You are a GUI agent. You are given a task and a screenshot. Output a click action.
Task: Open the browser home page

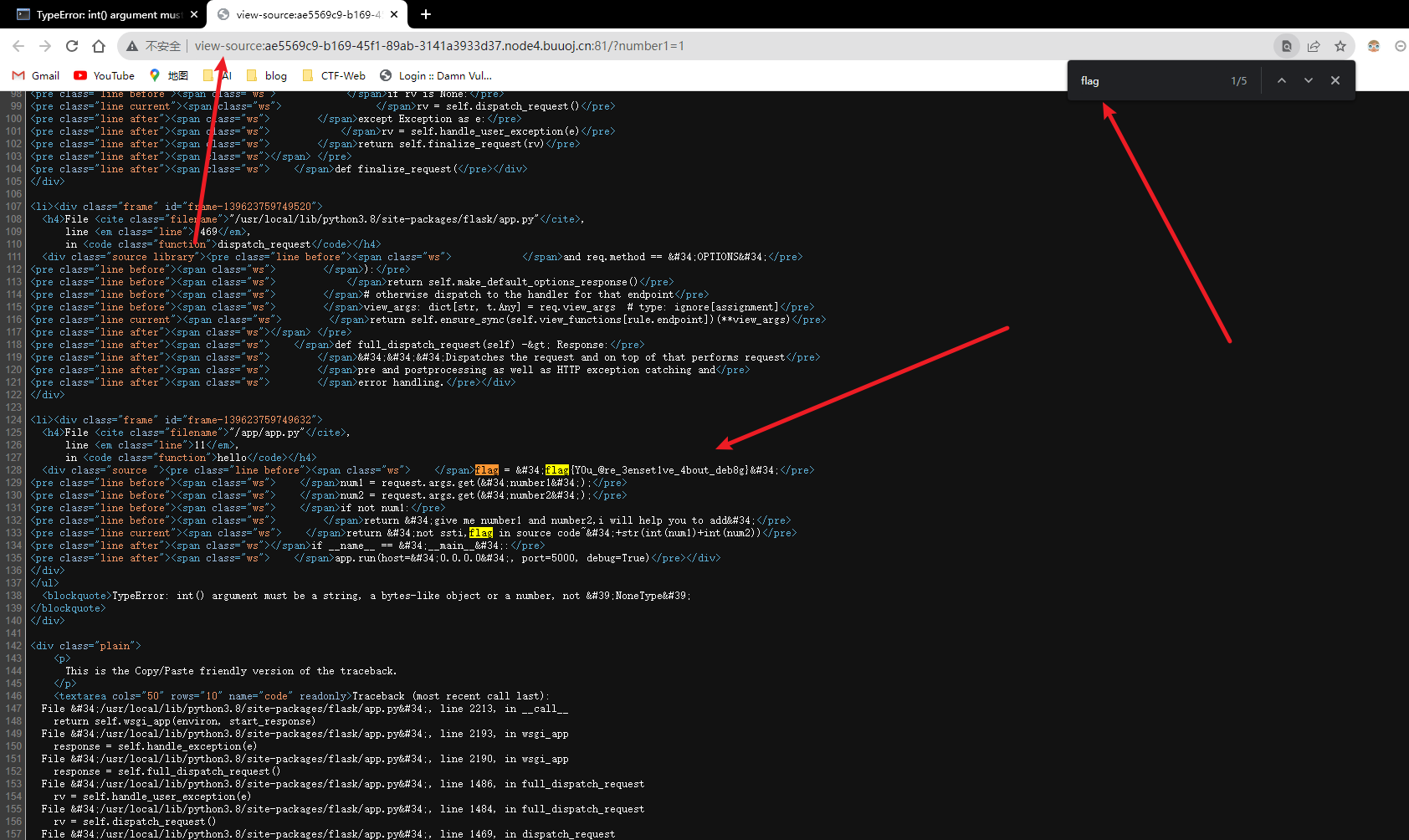click(x=99, y=46)
